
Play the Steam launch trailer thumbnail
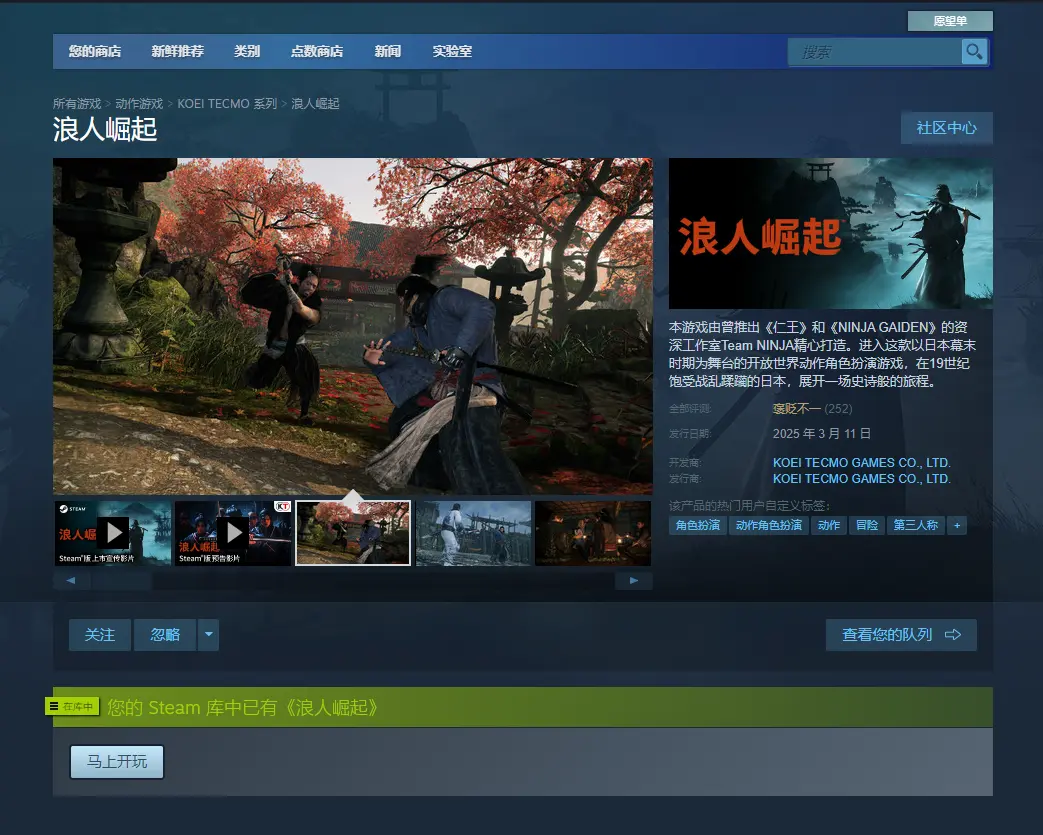point(112,533)
